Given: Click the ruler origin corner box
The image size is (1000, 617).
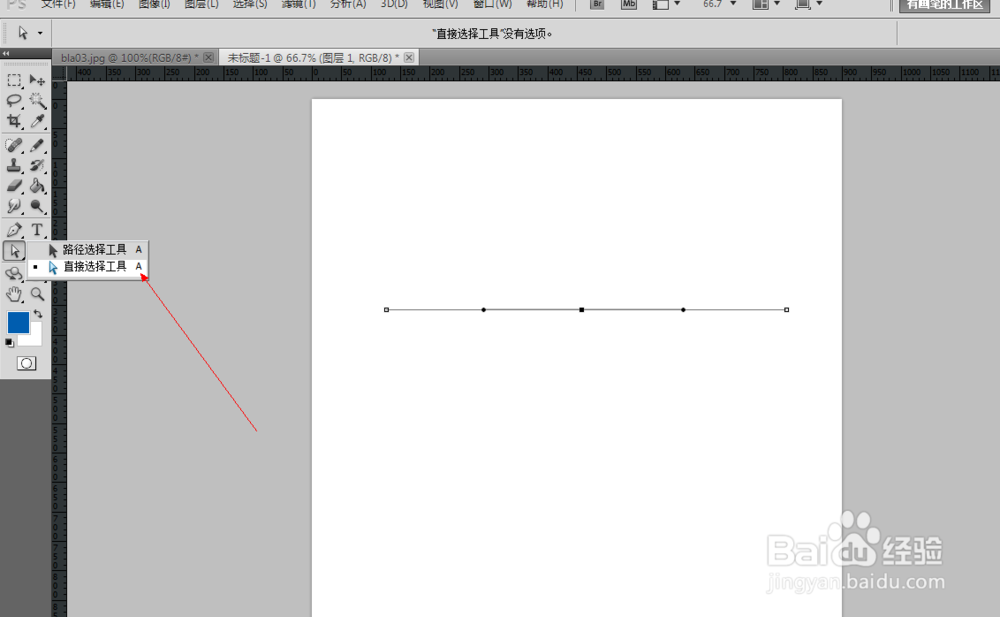Looking at the screenshot, I should (59, 73).
